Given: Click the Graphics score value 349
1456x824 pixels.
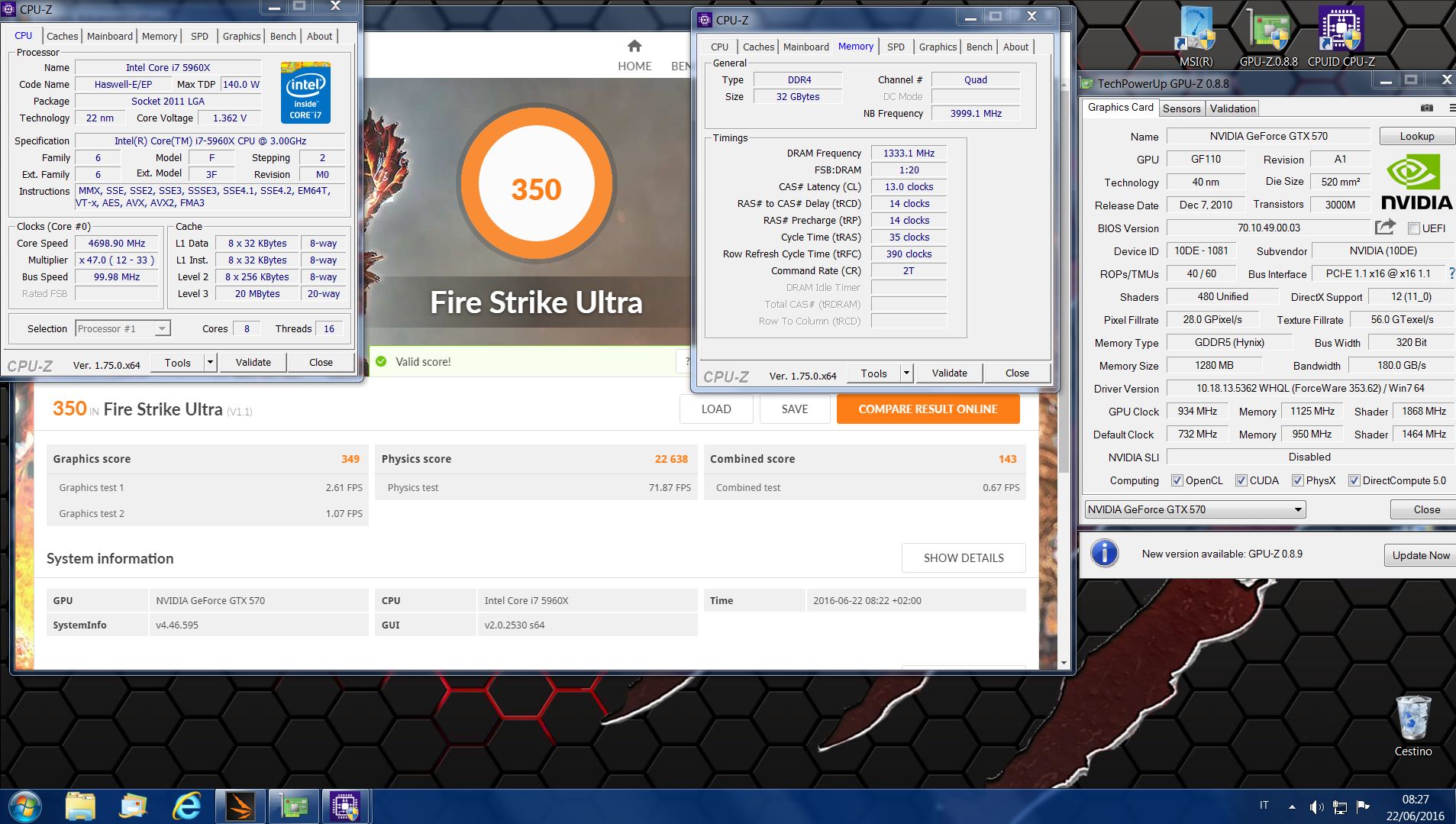Looking at the screenshot, I should pos(350,459).
